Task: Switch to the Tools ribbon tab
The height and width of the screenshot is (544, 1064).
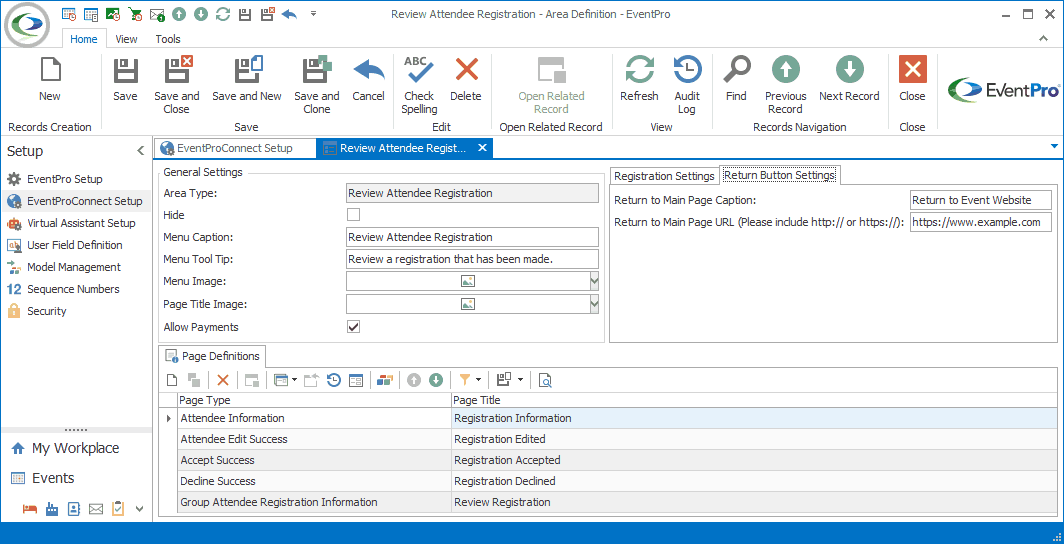Action: [168, 39]
